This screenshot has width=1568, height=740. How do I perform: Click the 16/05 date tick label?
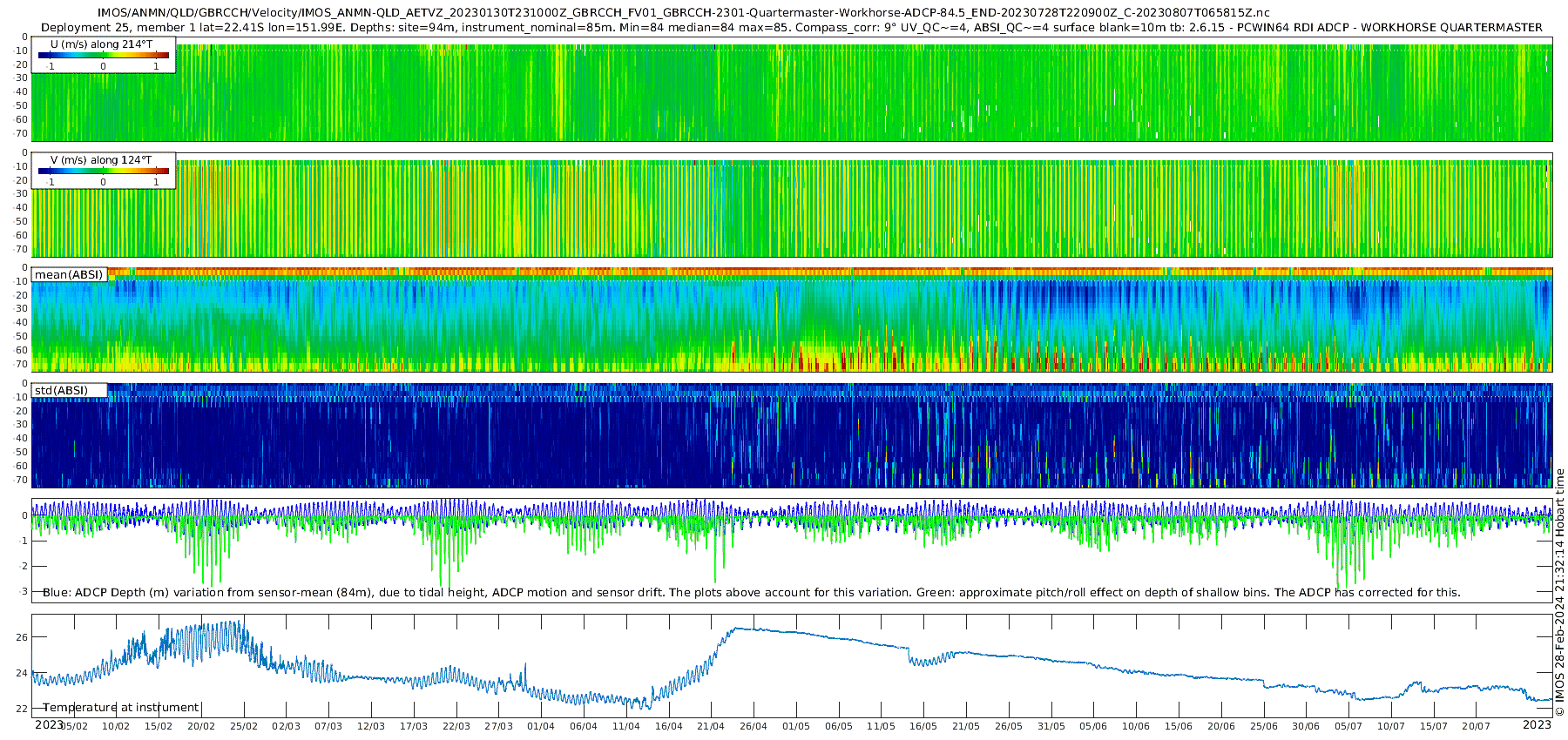(923, 726)
